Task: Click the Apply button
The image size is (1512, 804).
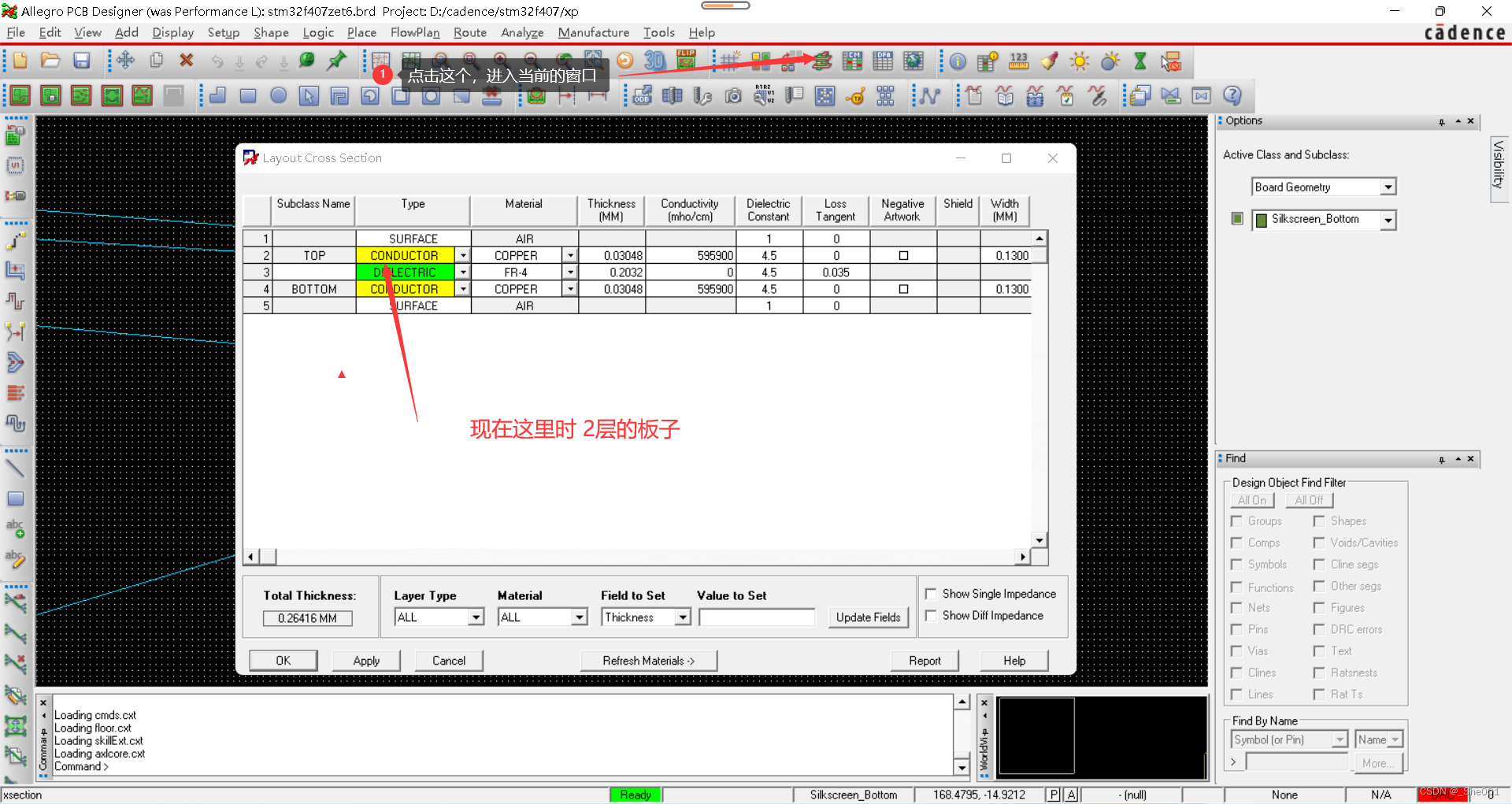Action: point(366,661)
